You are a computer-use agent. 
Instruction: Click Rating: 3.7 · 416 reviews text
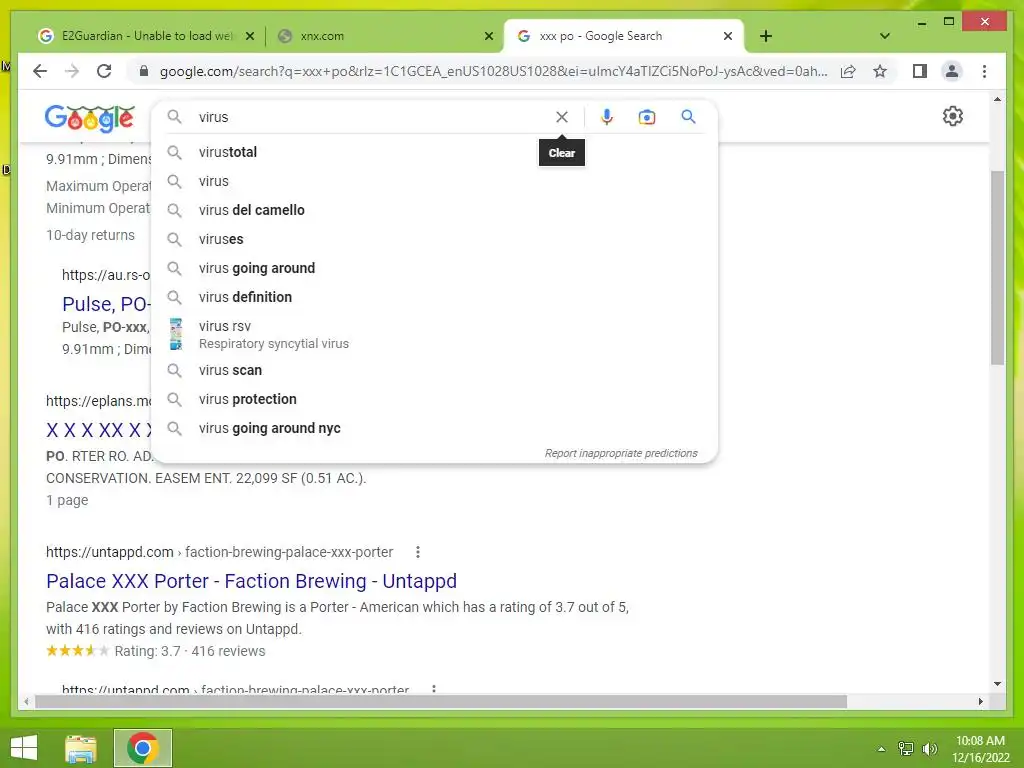click(190, 651)
